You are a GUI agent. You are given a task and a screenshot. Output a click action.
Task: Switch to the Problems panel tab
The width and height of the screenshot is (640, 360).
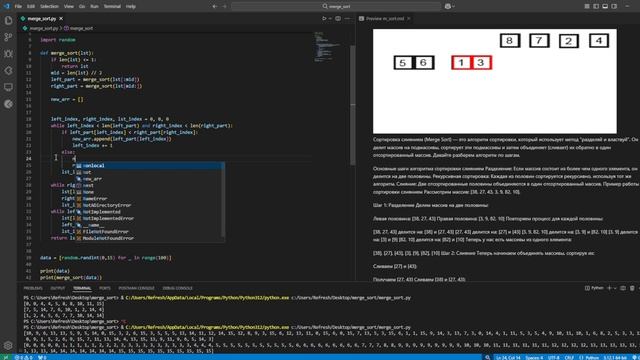(33, 288)
